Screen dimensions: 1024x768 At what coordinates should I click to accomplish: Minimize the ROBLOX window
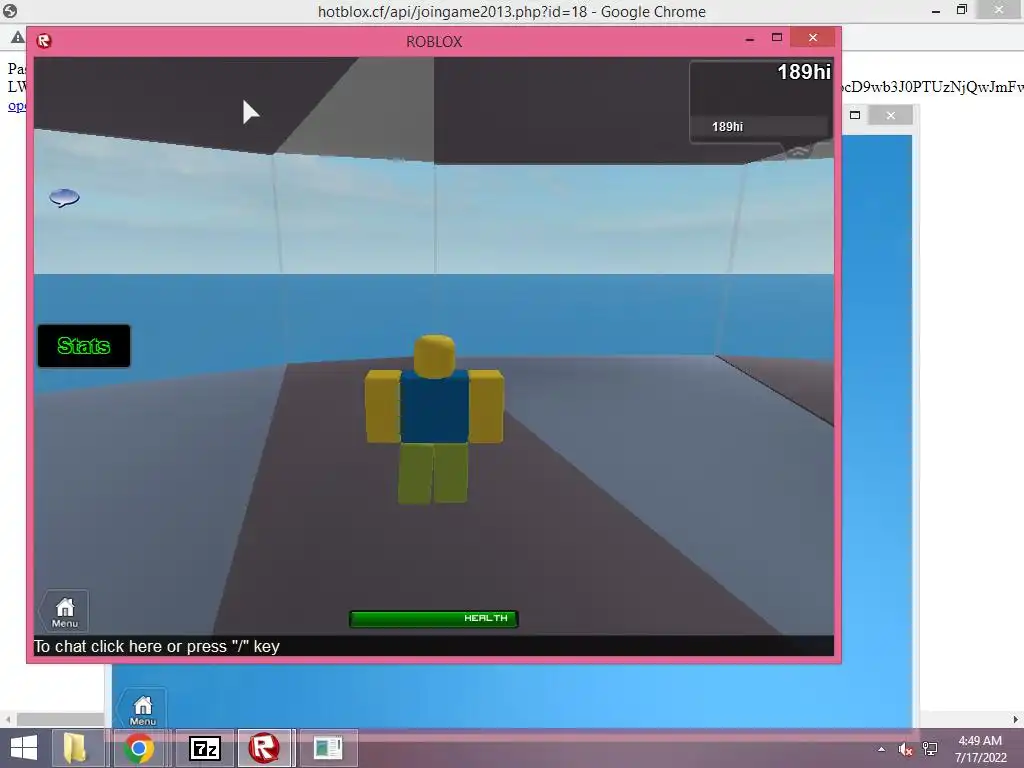pyautogui.click(x=750, y=39)
